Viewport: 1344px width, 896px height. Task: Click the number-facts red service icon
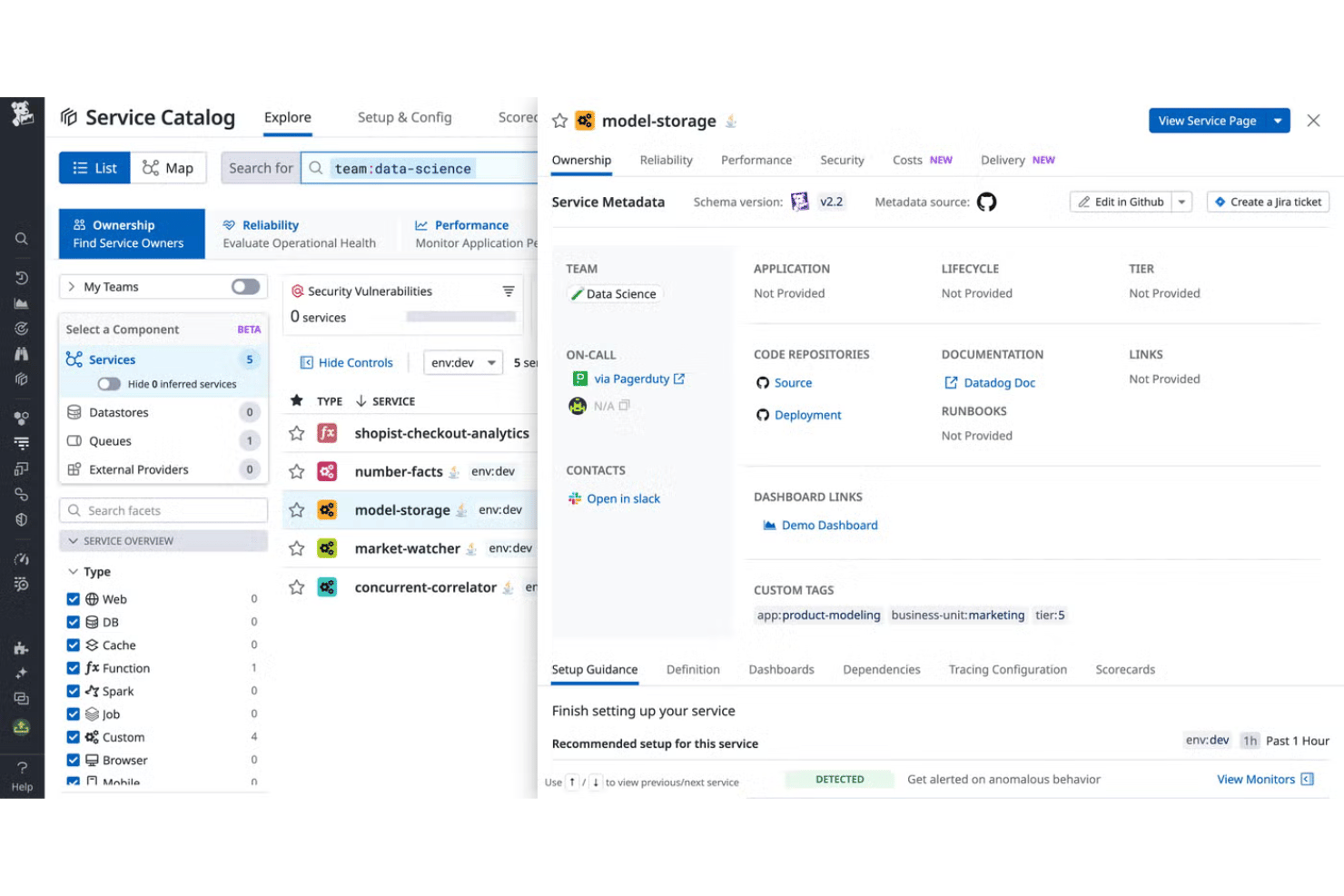coord(327,472)
